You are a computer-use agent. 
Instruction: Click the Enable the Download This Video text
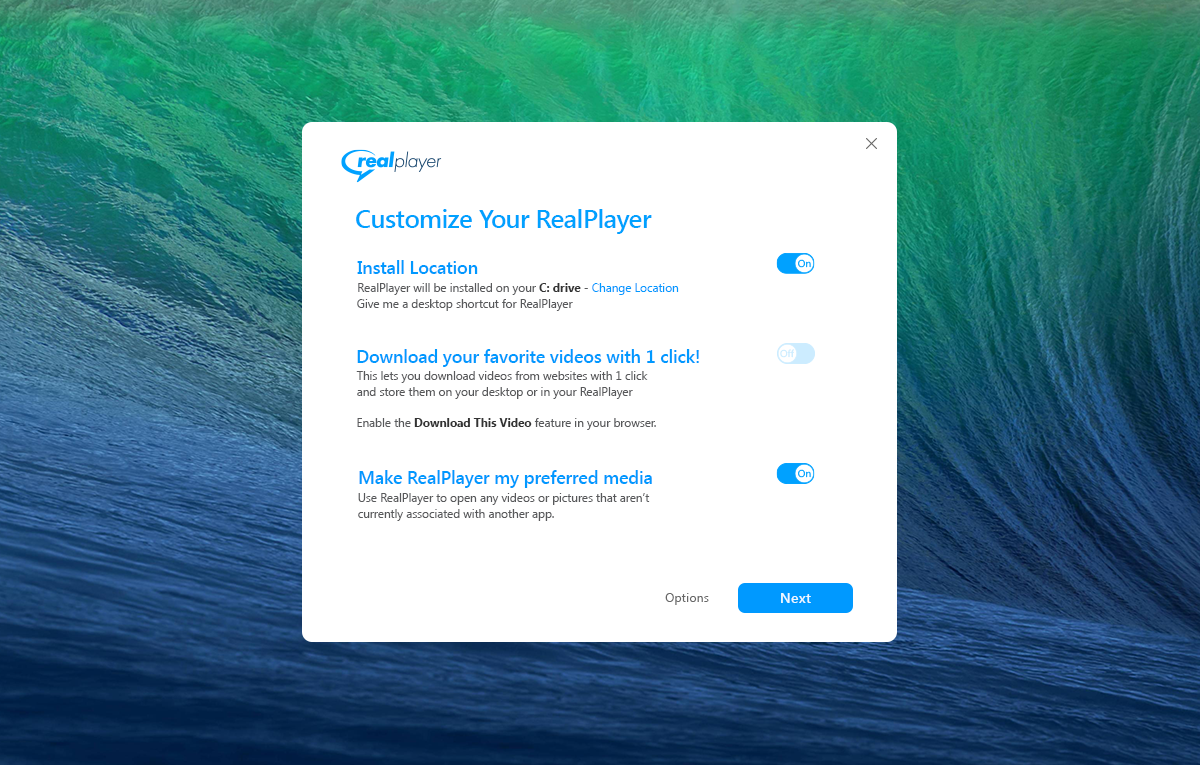pos(507,423)
